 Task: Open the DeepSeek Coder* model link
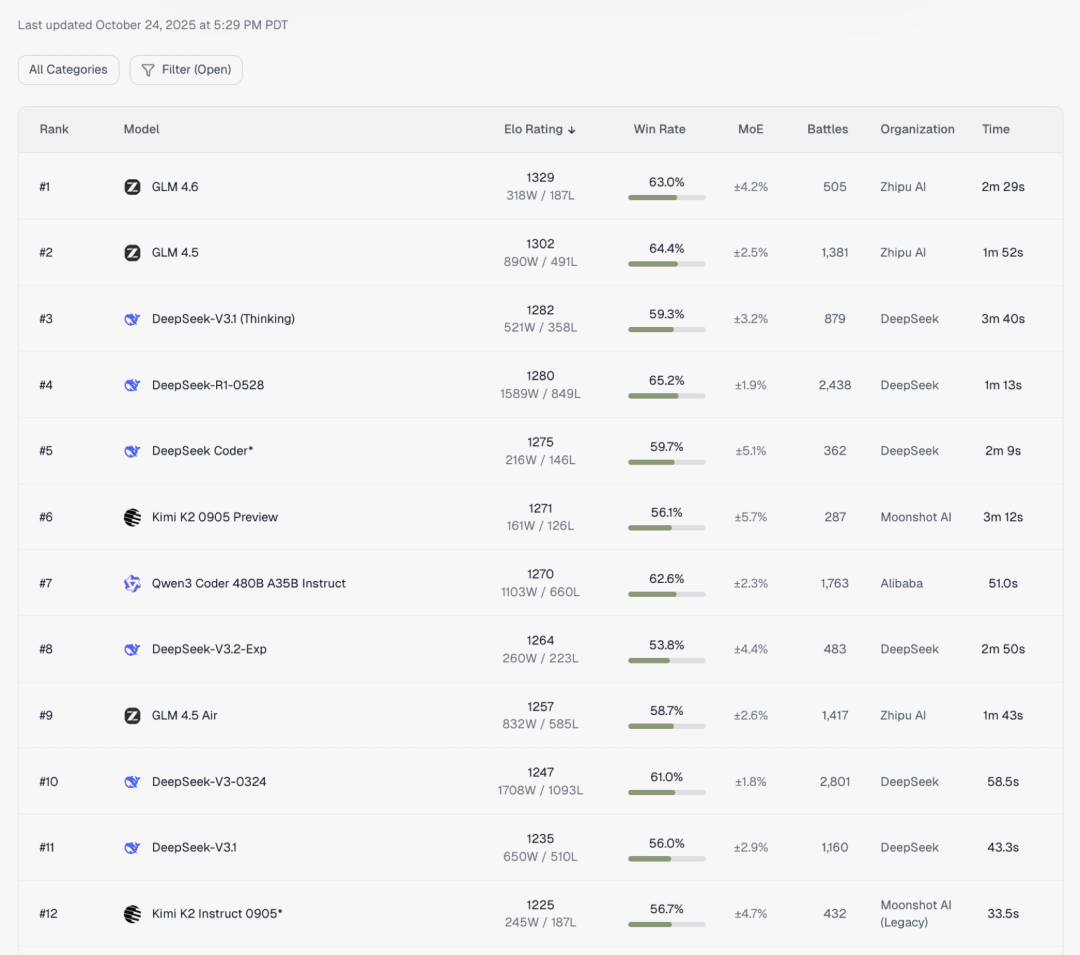[202, 451]
